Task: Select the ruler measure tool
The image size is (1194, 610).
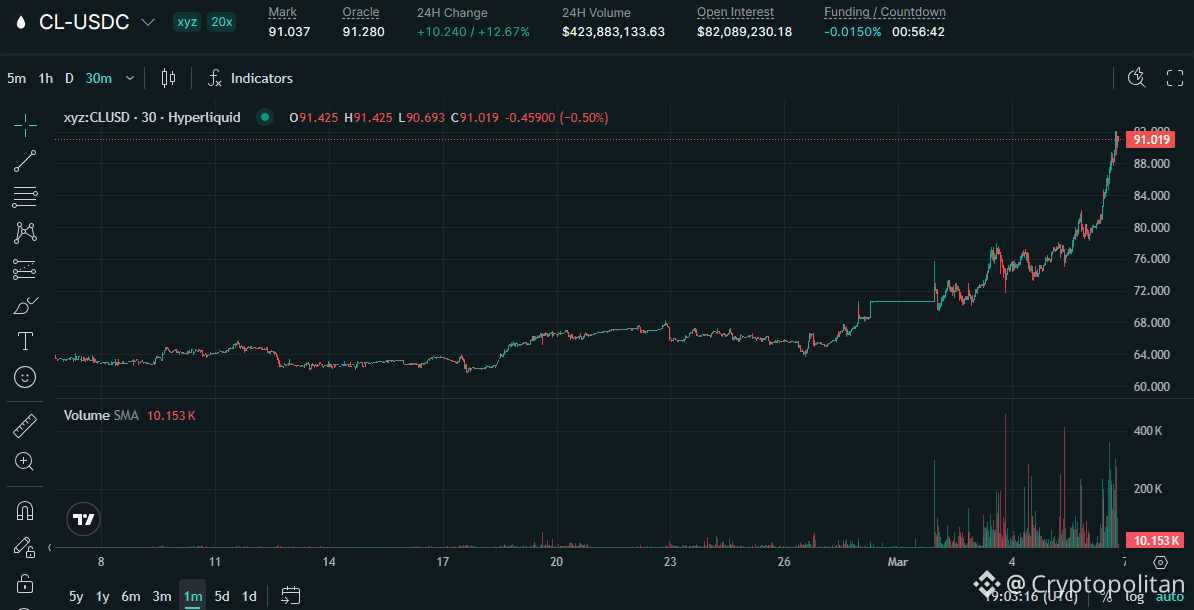Action: click(24, 424)
